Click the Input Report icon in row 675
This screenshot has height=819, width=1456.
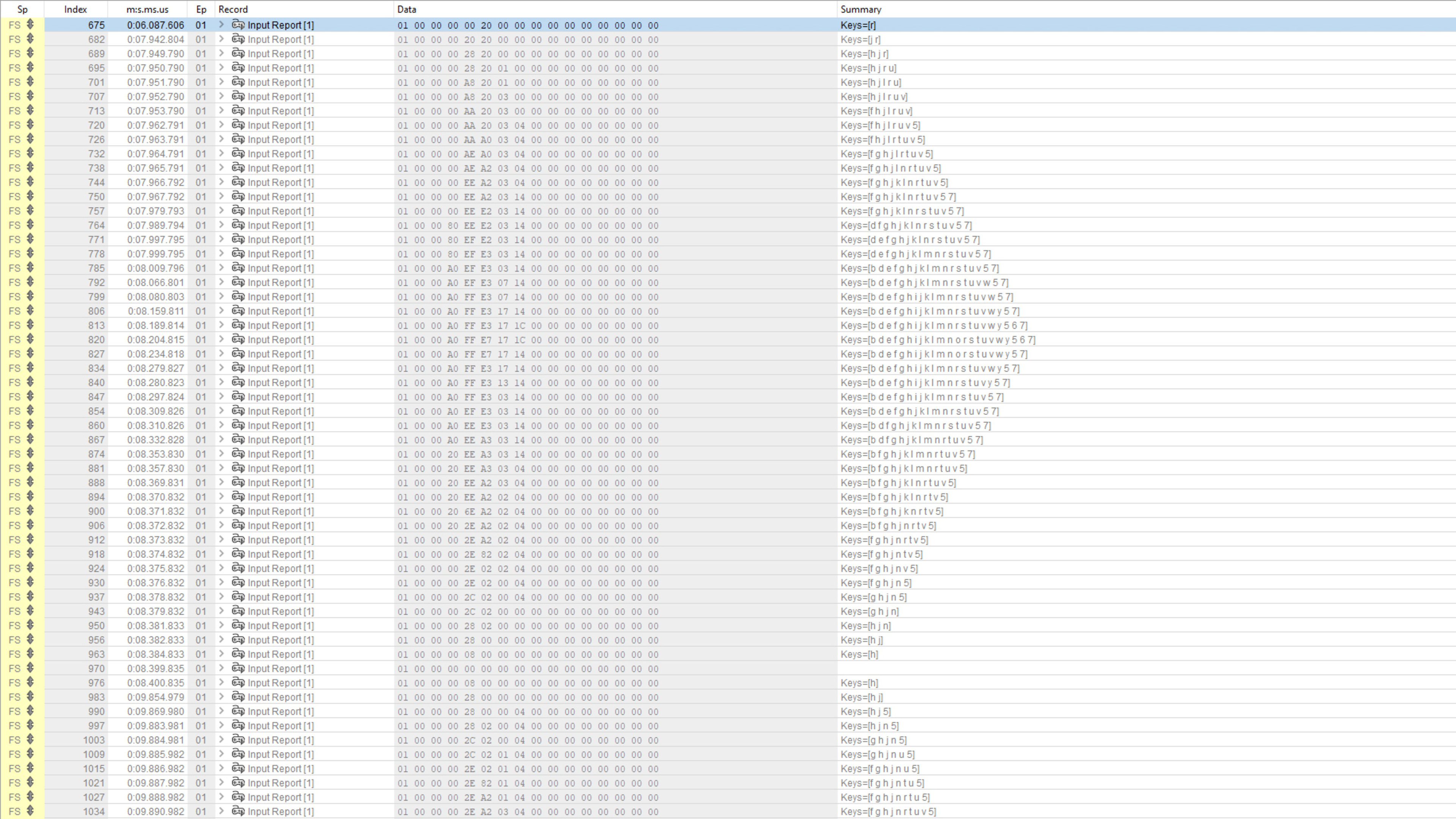pyautogui.click(x=238, y=25)
